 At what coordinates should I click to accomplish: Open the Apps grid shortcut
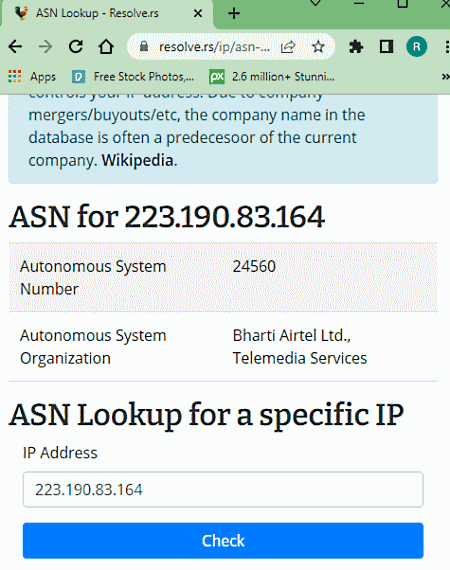(x=32, y=77)
